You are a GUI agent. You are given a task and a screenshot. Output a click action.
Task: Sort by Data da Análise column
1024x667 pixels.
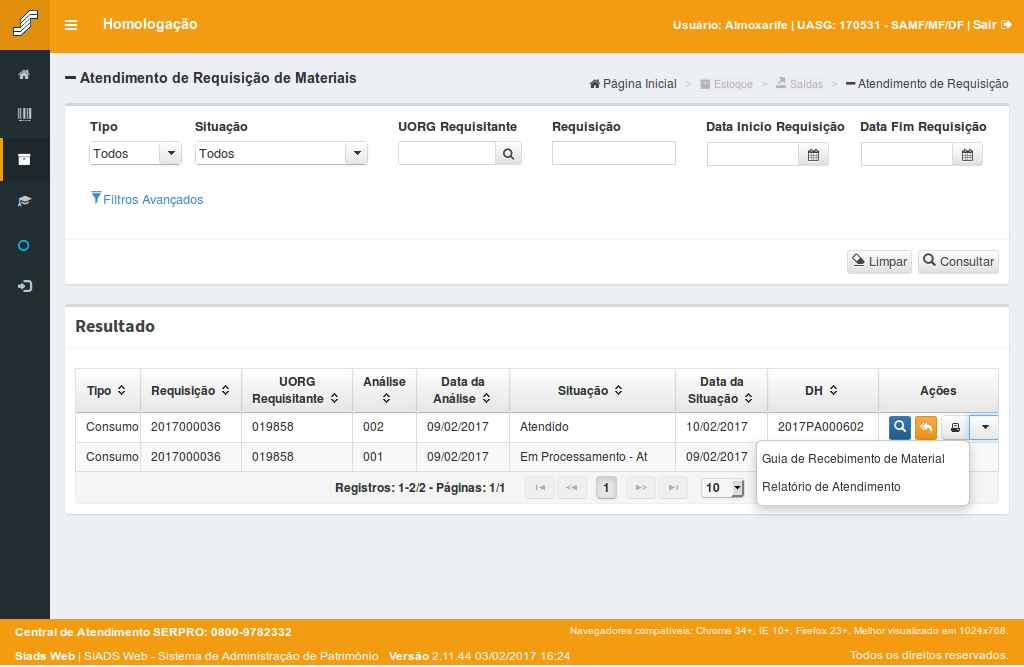click(463, 391)
